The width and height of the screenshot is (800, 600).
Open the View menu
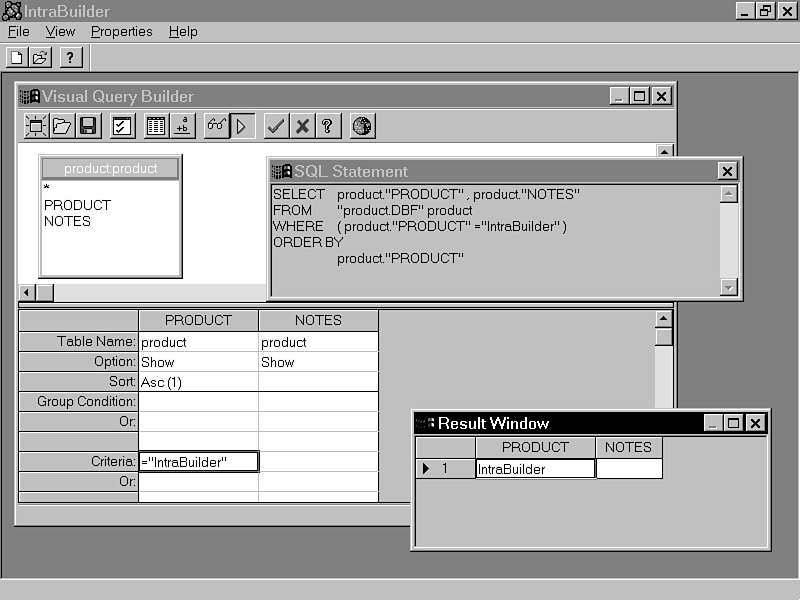60,31
